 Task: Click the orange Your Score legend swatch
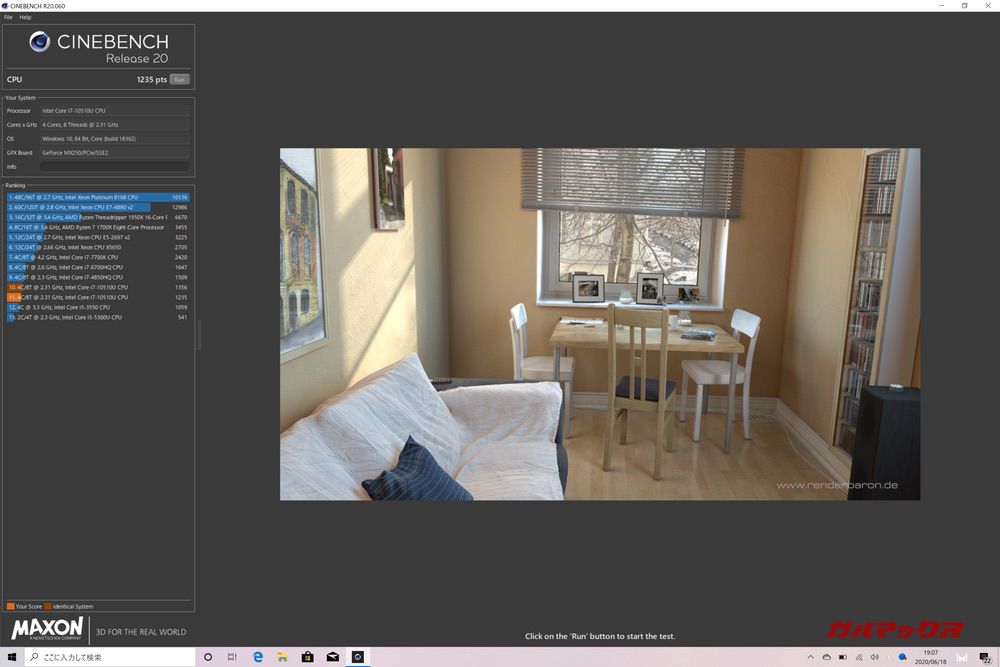tap(10, 606)
